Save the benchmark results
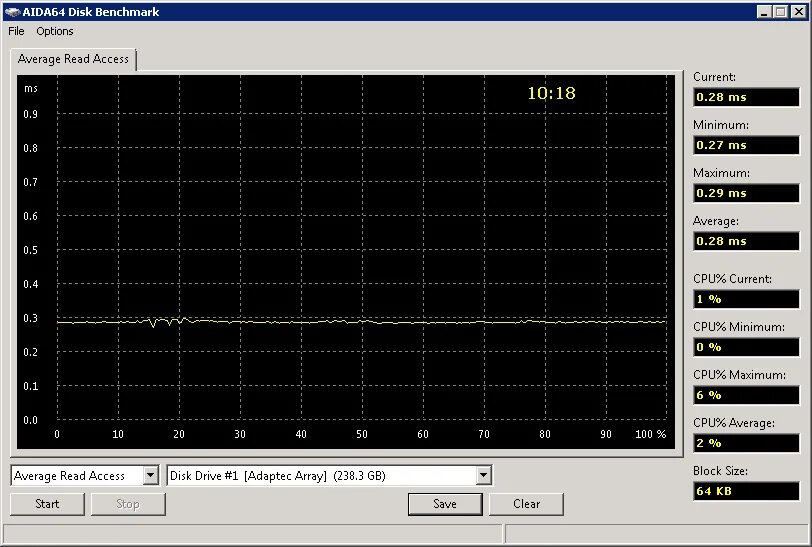 pos(445,504)
